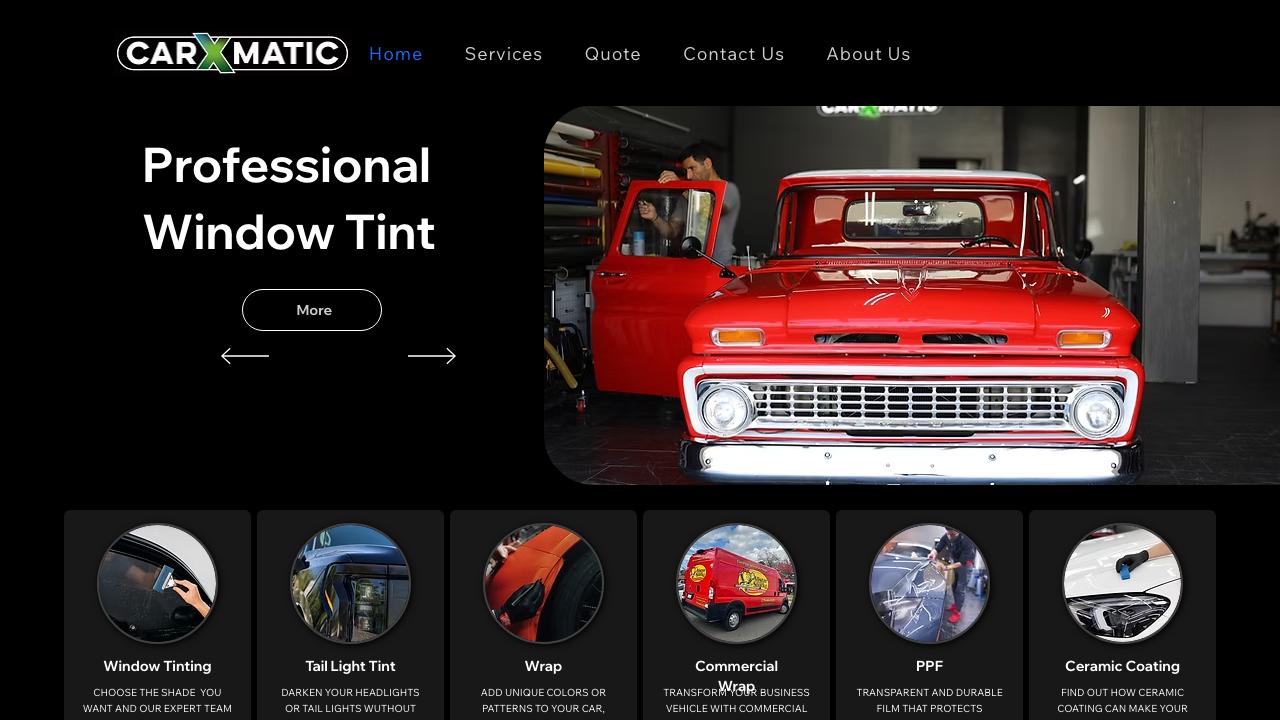Click the Commercial Wrap van image
This screenshot has width=1280, height=720.
(x=736, y=584)
